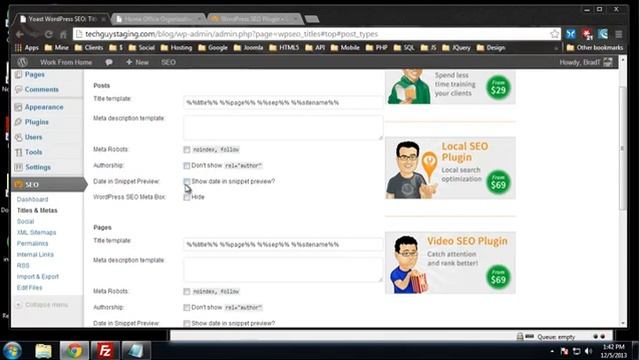Open the comments bubble in admin bar
640x360 pixels.
point(109,62)
